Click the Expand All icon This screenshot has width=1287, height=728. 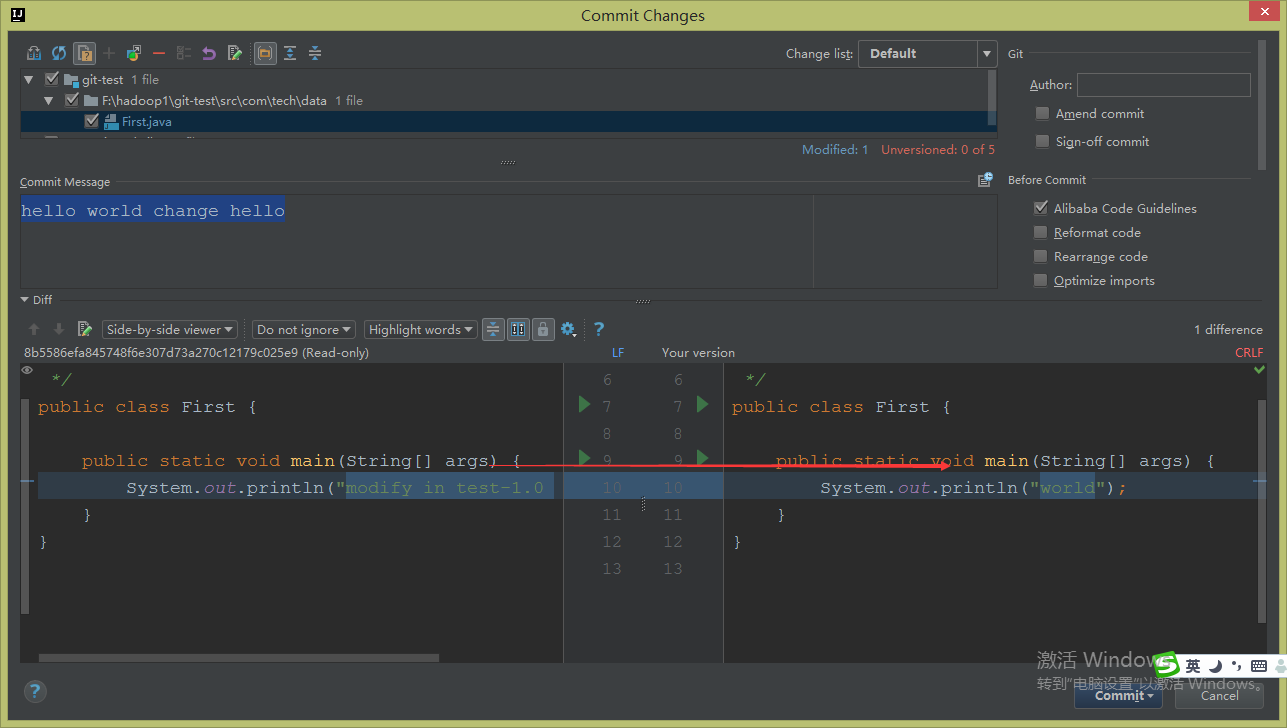click(x=290, y=53)
